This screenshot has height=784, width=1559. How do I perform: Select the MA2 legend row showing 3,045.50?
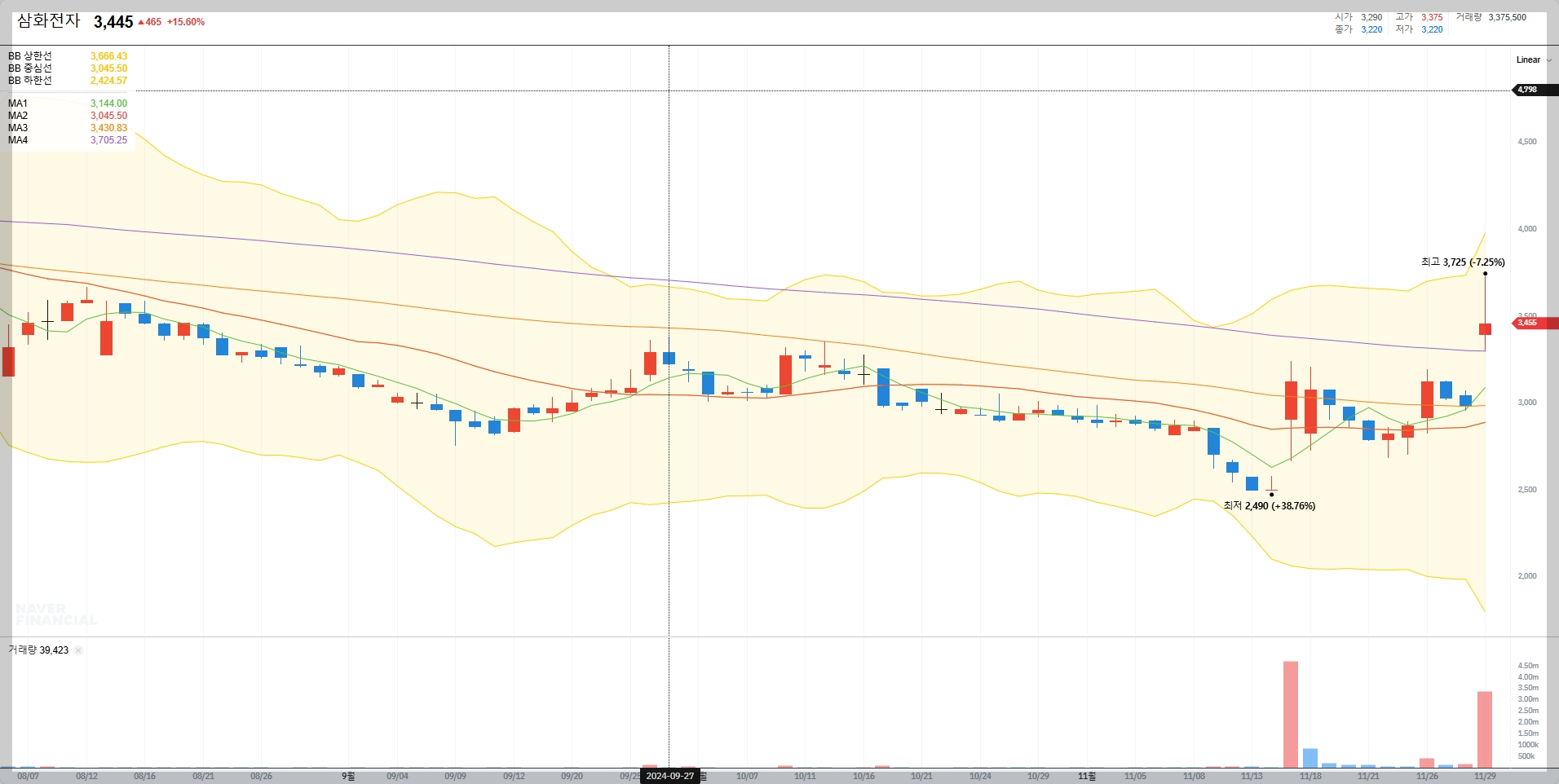[x=68, y=116]
